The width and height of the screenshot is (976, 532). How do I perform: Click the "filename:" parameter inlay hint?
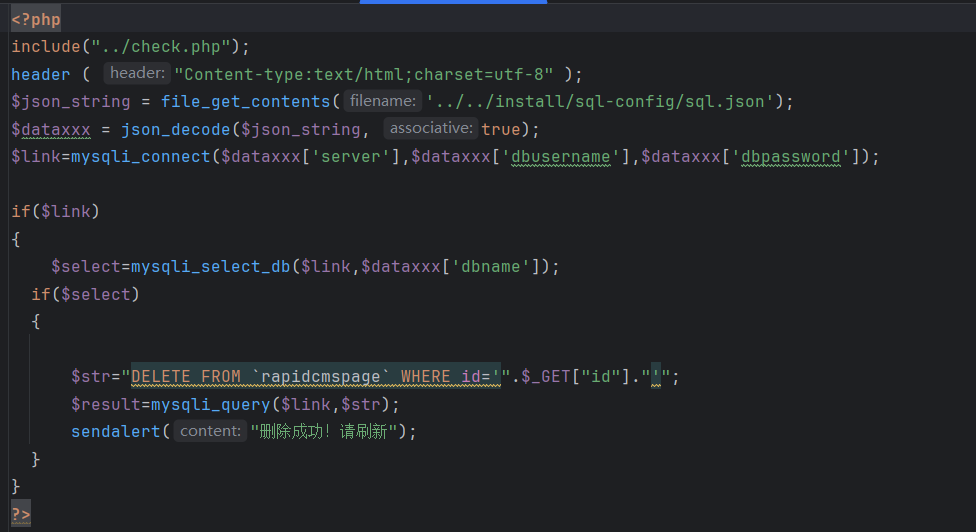pyautogui.click(x=382, y=101)
